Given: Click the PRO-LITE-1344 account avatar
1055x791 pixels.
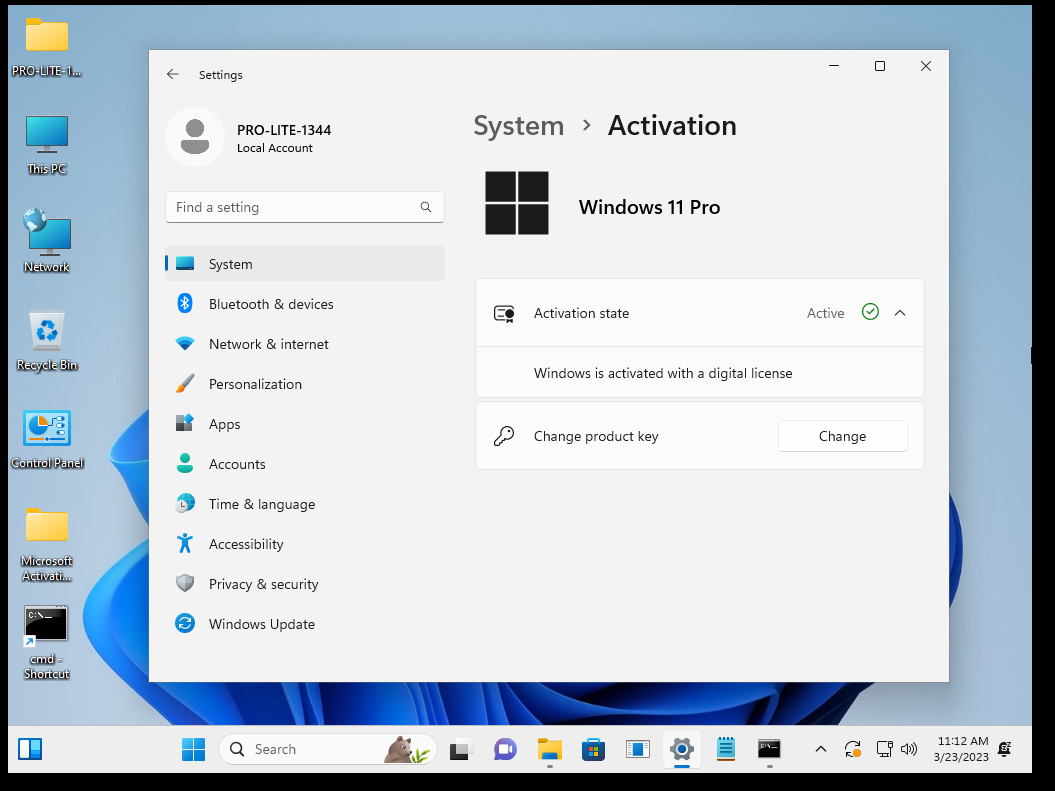Looking at the screenshot, I should coord(195,137).
